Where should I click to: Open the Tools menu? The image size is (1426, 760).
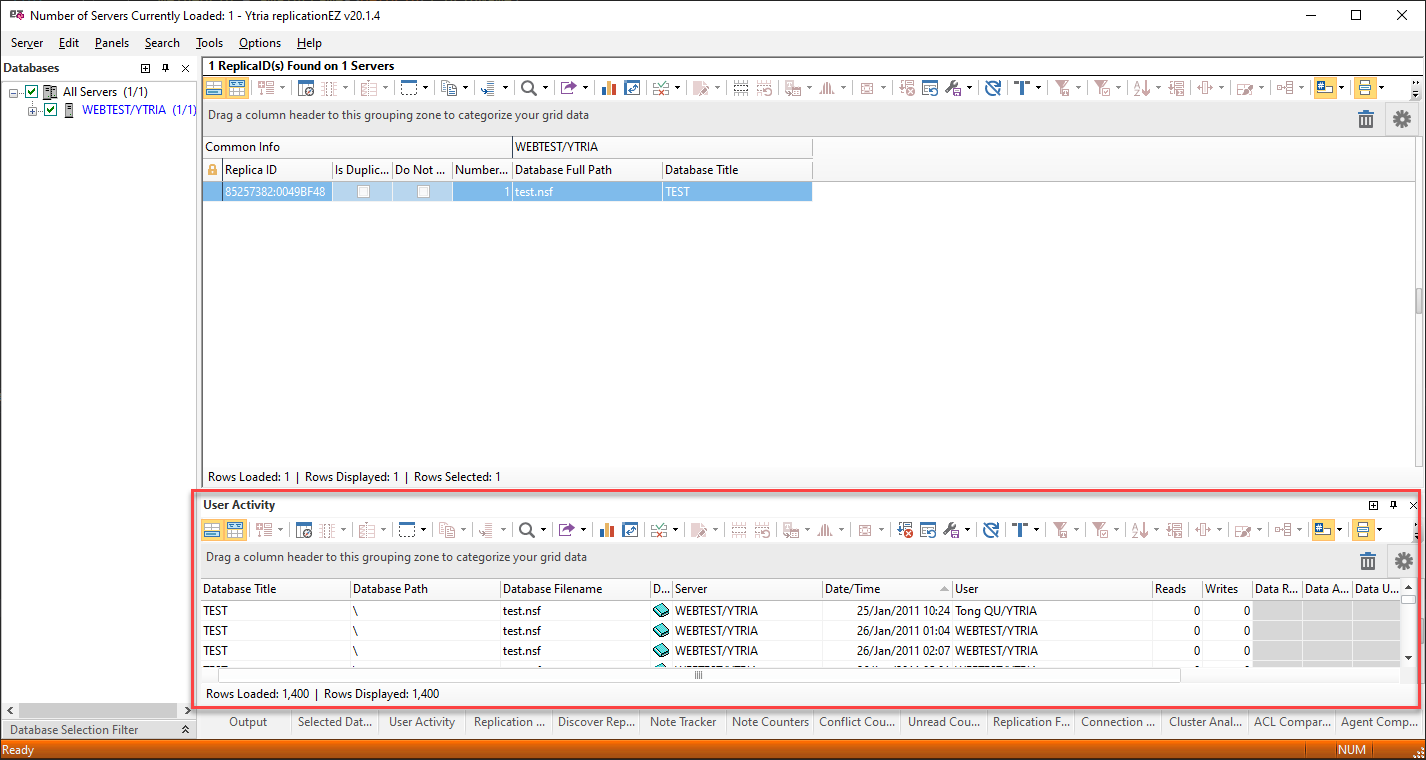coord(209,43)
